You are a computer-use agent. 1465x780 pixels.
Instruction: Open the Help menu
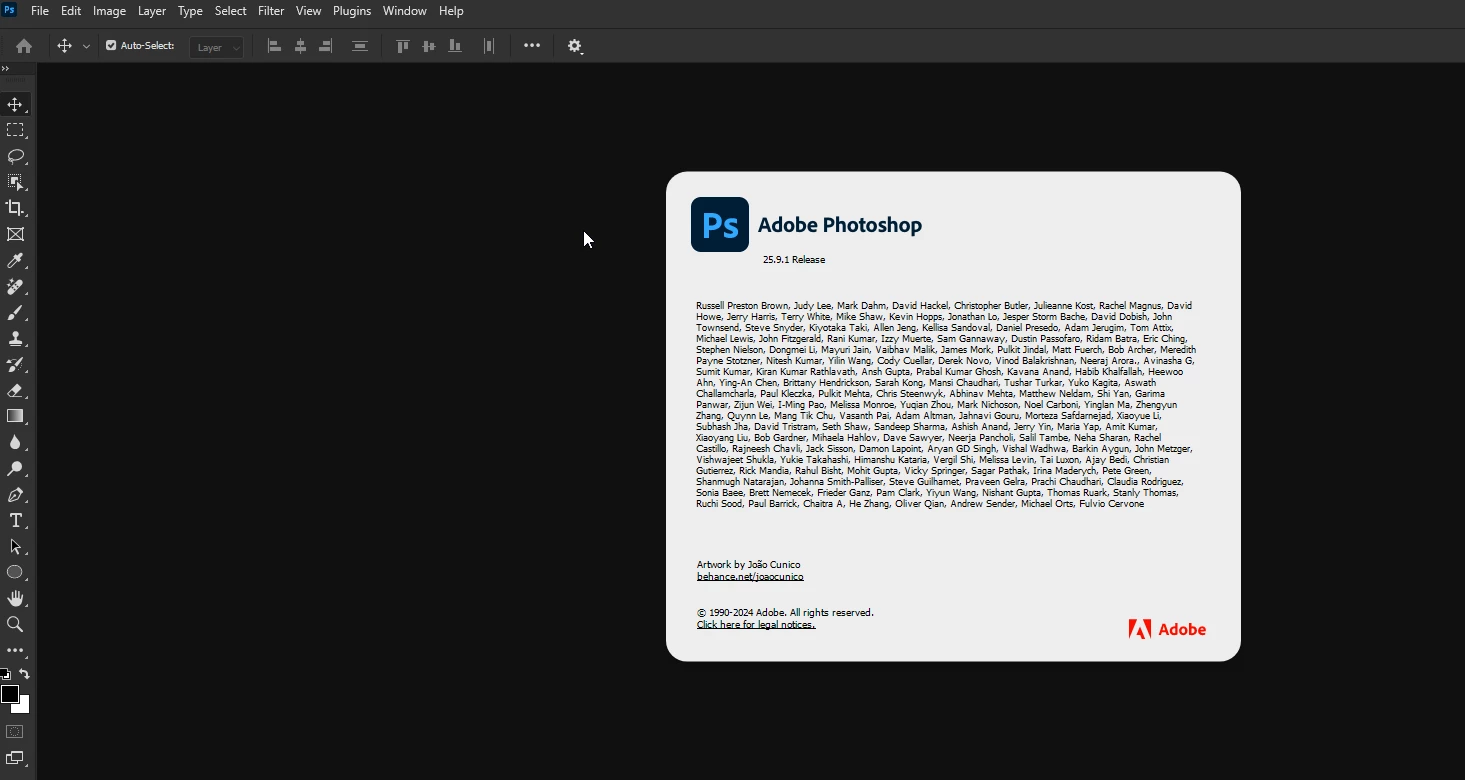451,11
